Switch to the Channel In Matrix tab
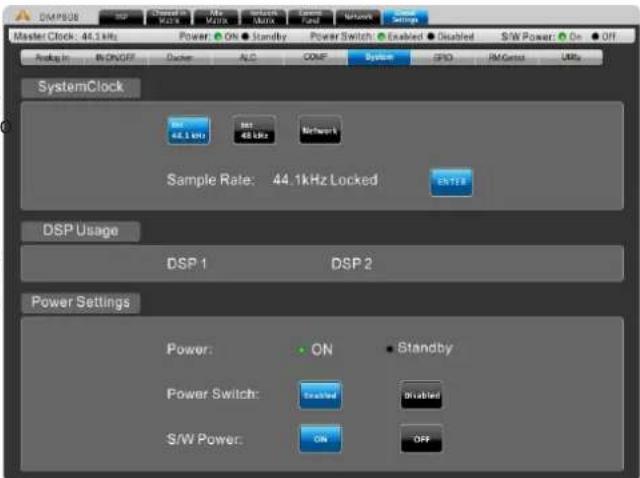The height and width of the screenshot is (478, 640). [169, 17]
